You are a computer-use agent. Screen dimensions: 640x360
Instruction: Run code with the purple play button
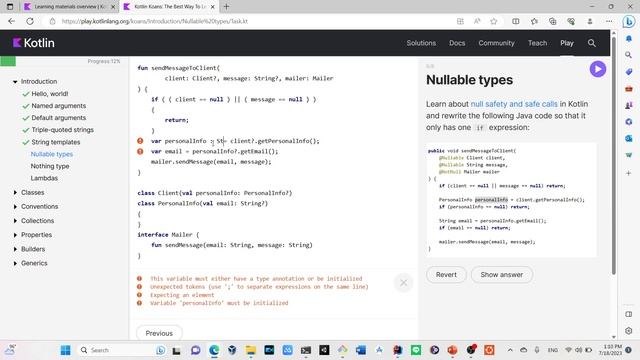click(x=598, y=69)
